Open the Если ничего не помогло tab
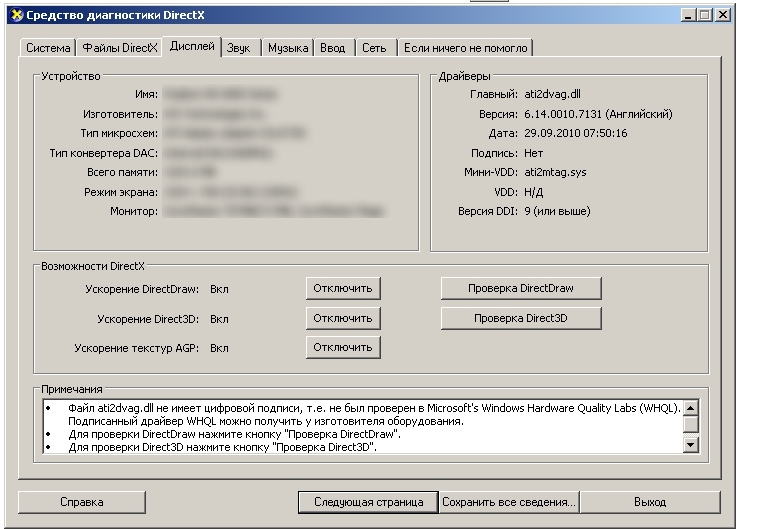 tap(465, 48)
